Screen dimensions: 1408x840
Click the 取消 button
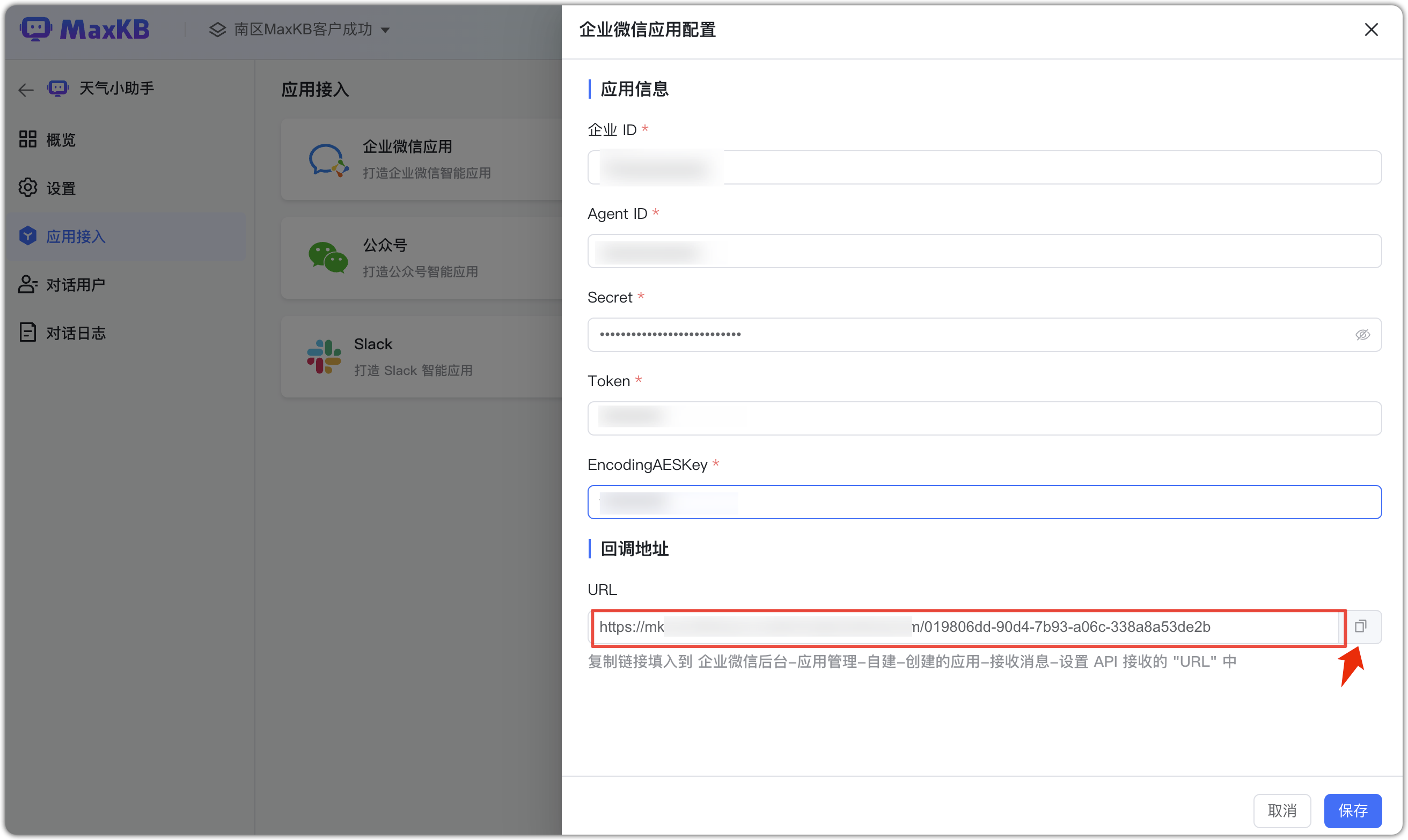pyautogui.click(x=1282, y=810)
